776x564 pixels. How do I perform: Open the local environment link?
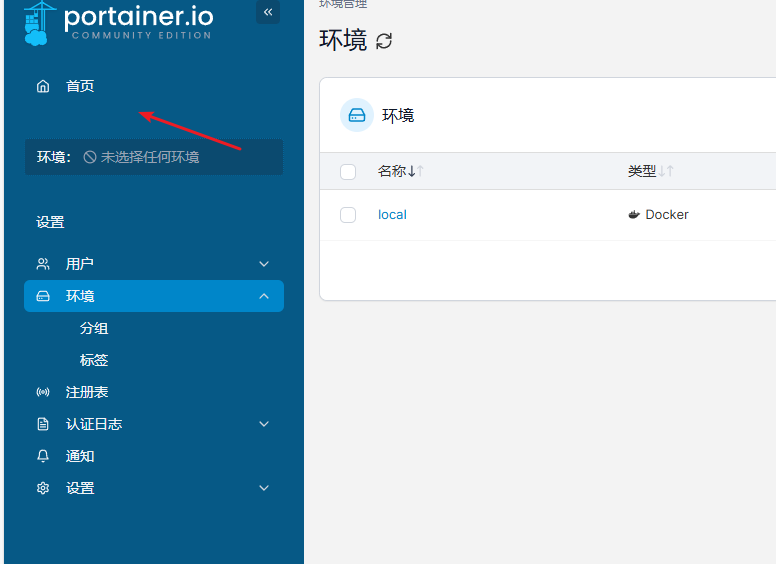pos(392,215)
